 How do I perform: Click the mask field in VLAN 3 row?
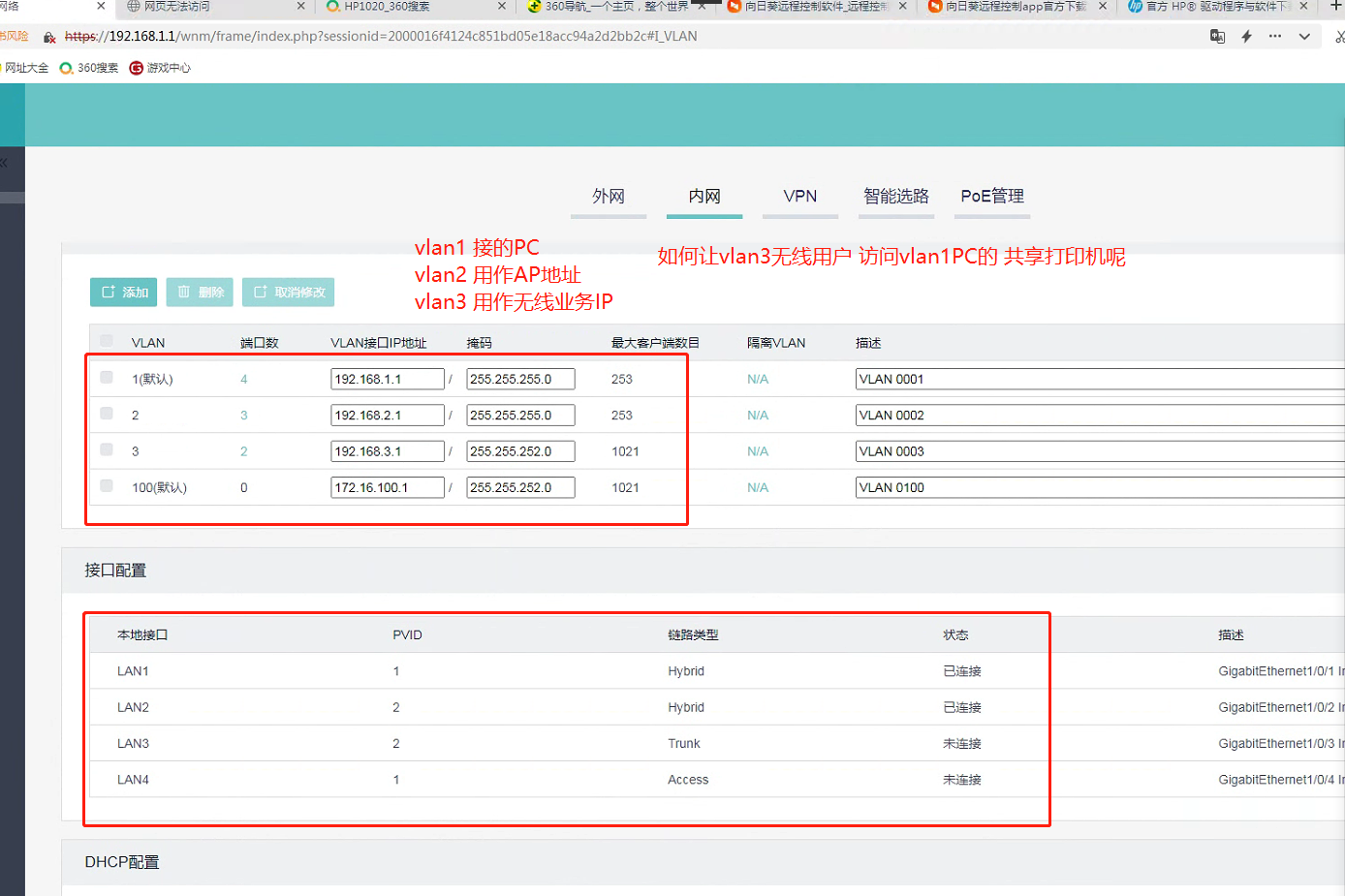pos(520,451)
